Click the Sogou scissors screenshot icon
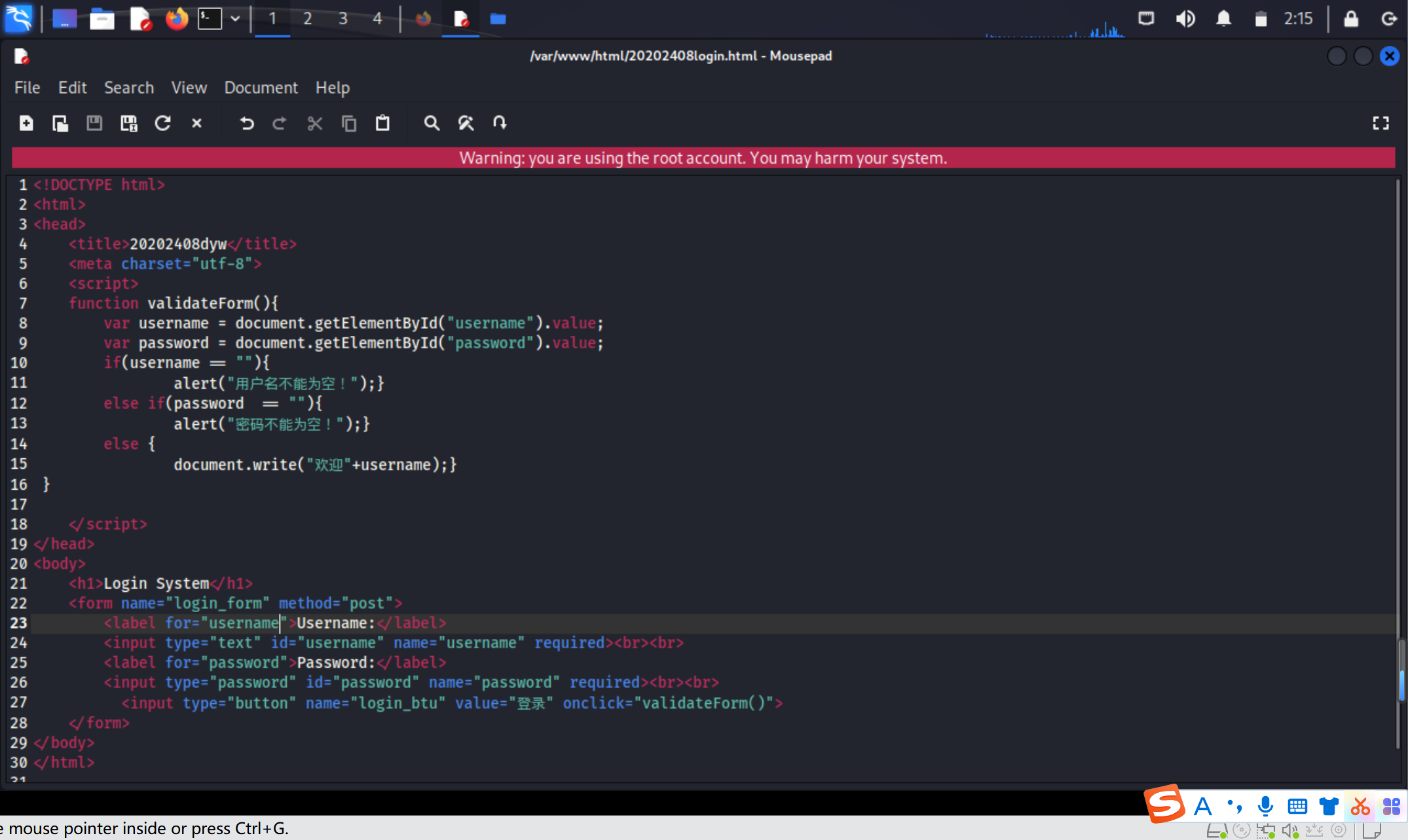 (x=1360, y=807)
